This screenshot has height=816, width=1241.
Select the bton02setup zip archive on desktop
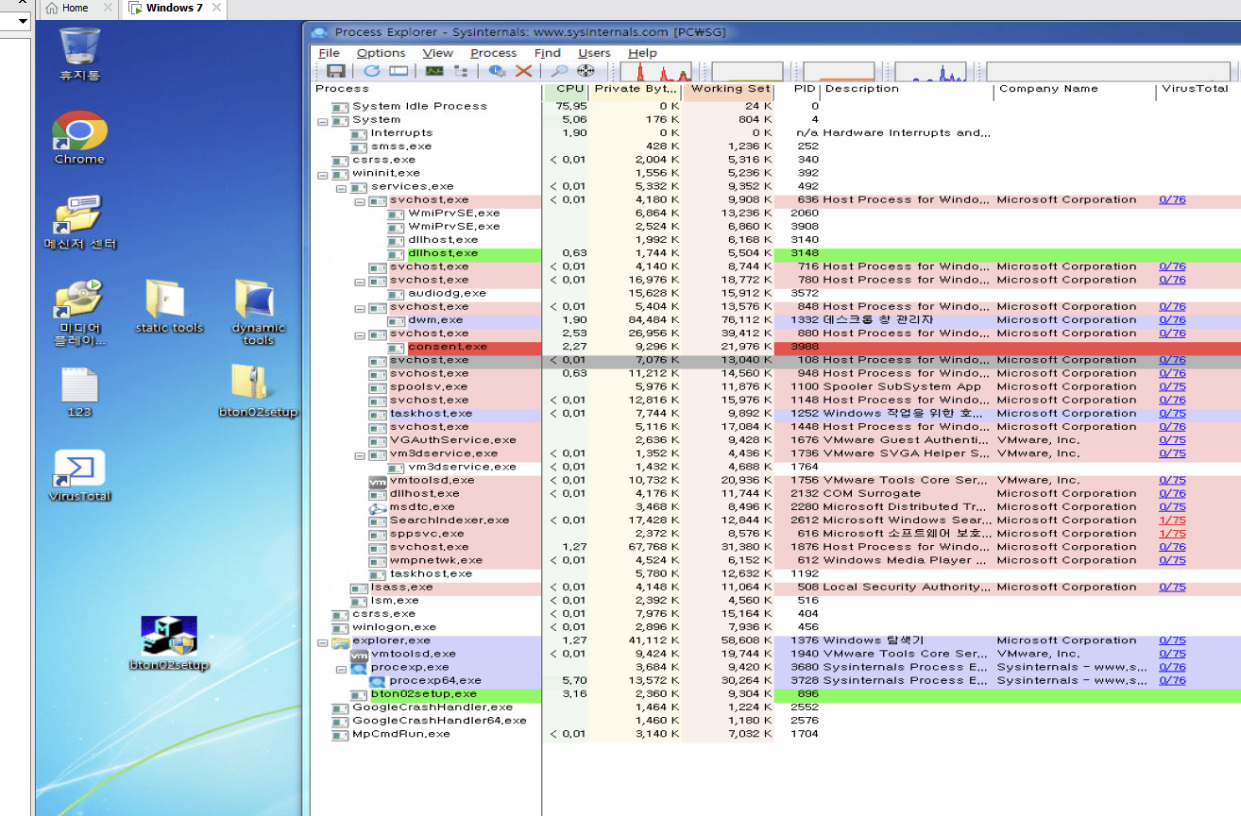point(258,390)
